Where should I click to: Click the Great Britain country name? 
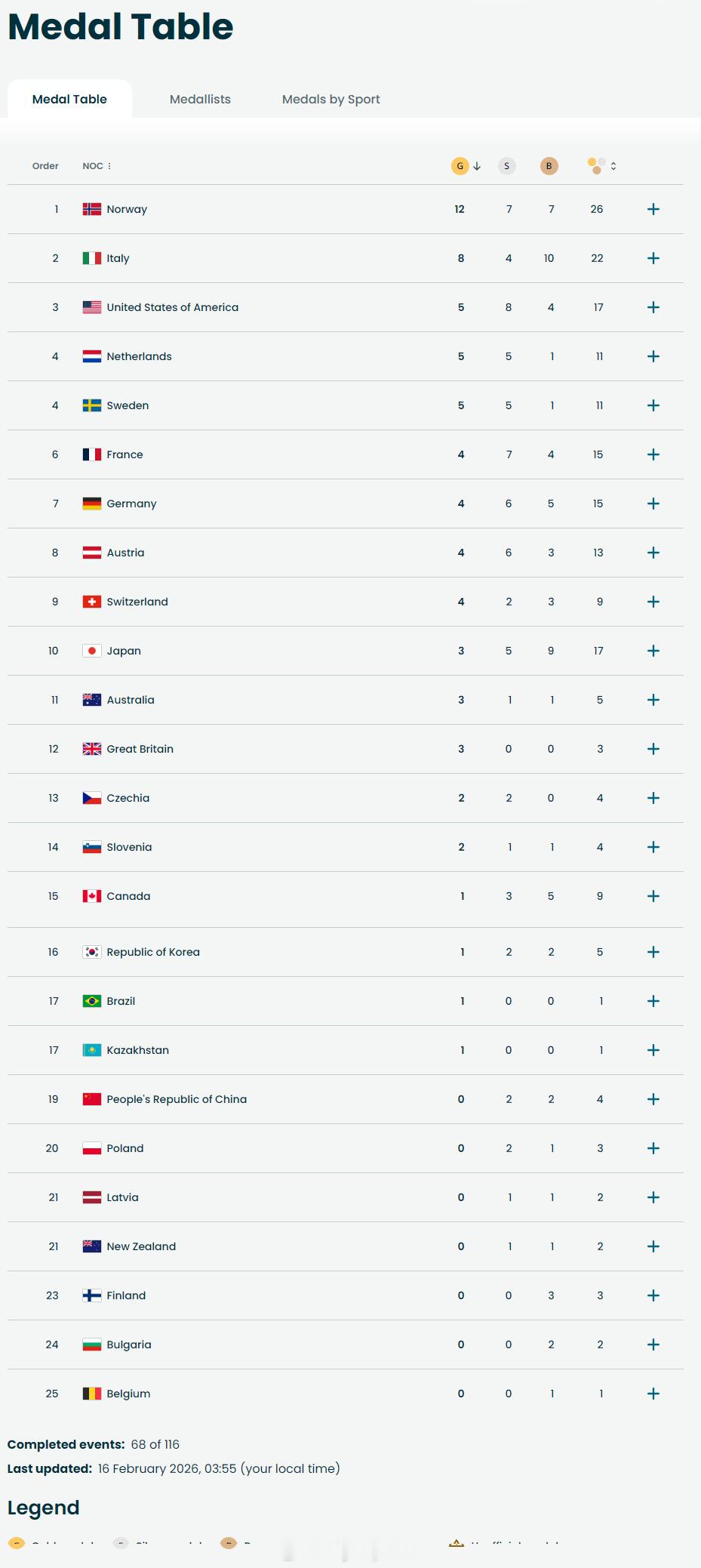140,749
